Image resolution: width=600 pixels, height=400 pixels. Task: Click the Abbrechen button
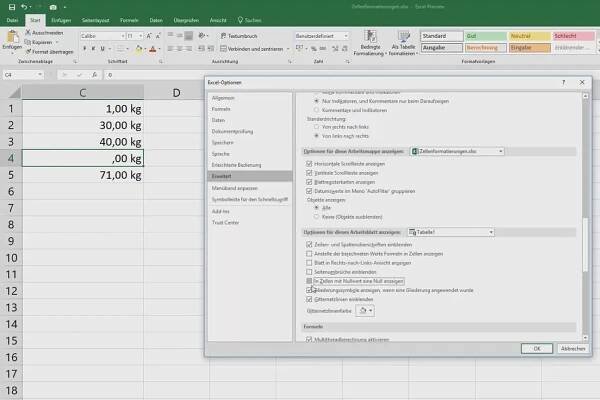572,348
